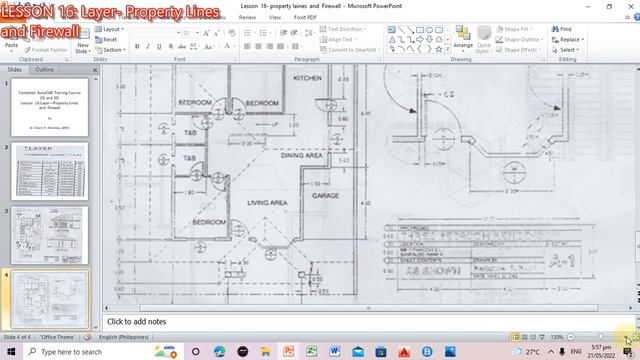Screen dimensions: 640x360
Task: Start Slide Show from status bar
Action: (x=542, y=337)
